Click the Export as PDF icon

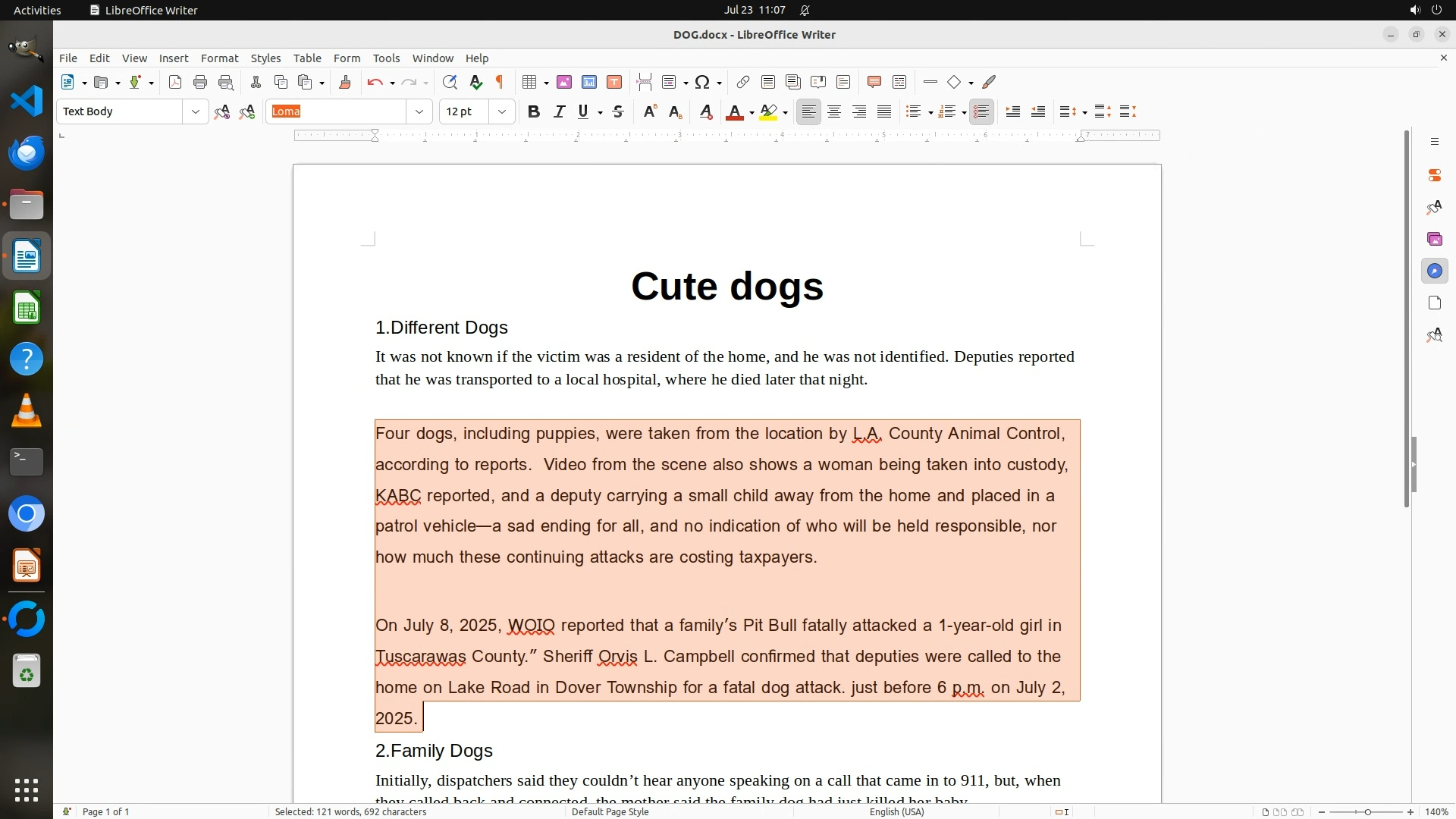(x=175, y=83)
